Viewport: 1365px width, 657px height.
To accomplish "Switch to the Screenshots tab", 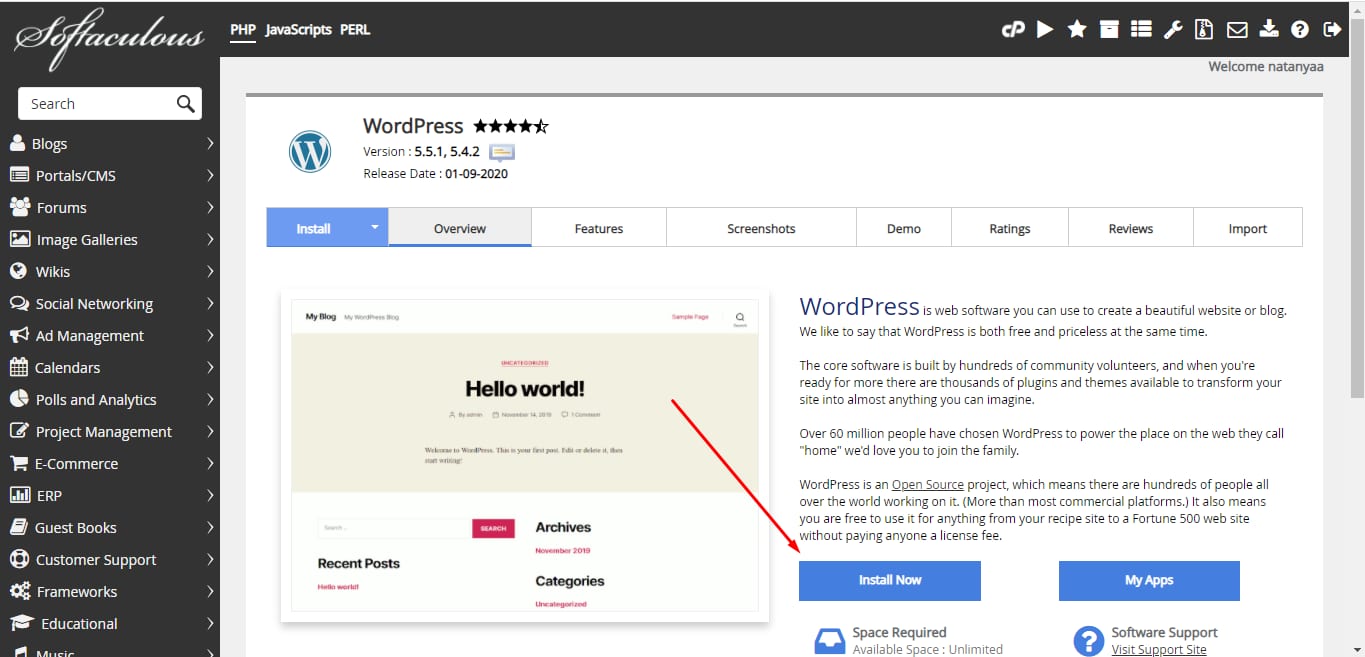I will click(761, 228).
